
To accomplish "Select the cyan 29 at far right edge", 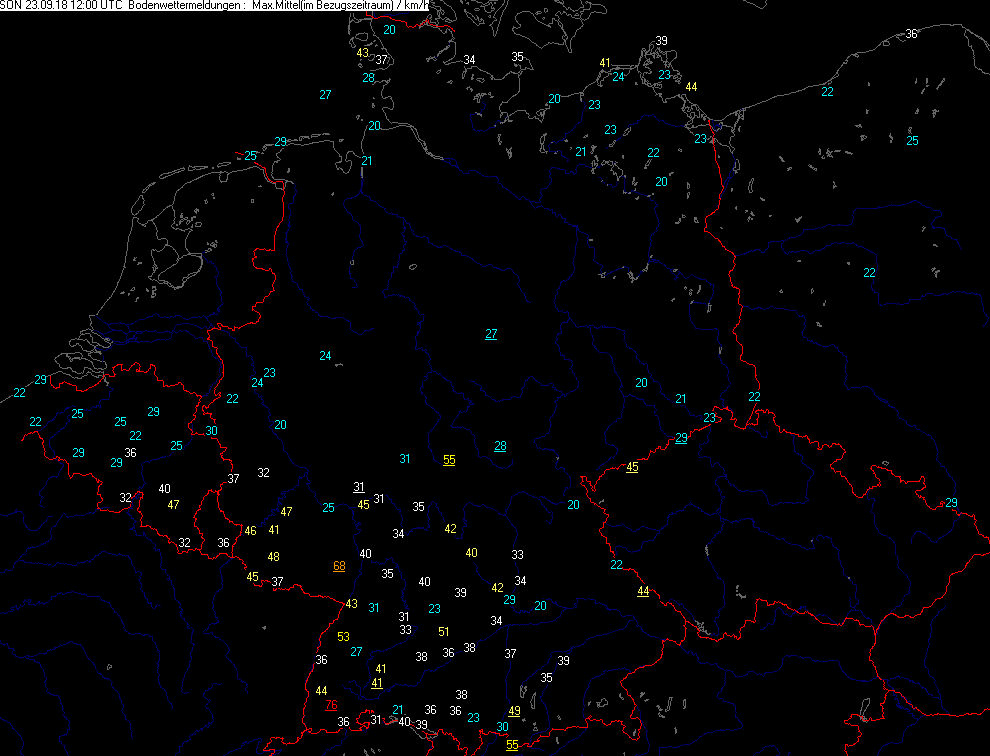I will (951, 503).
